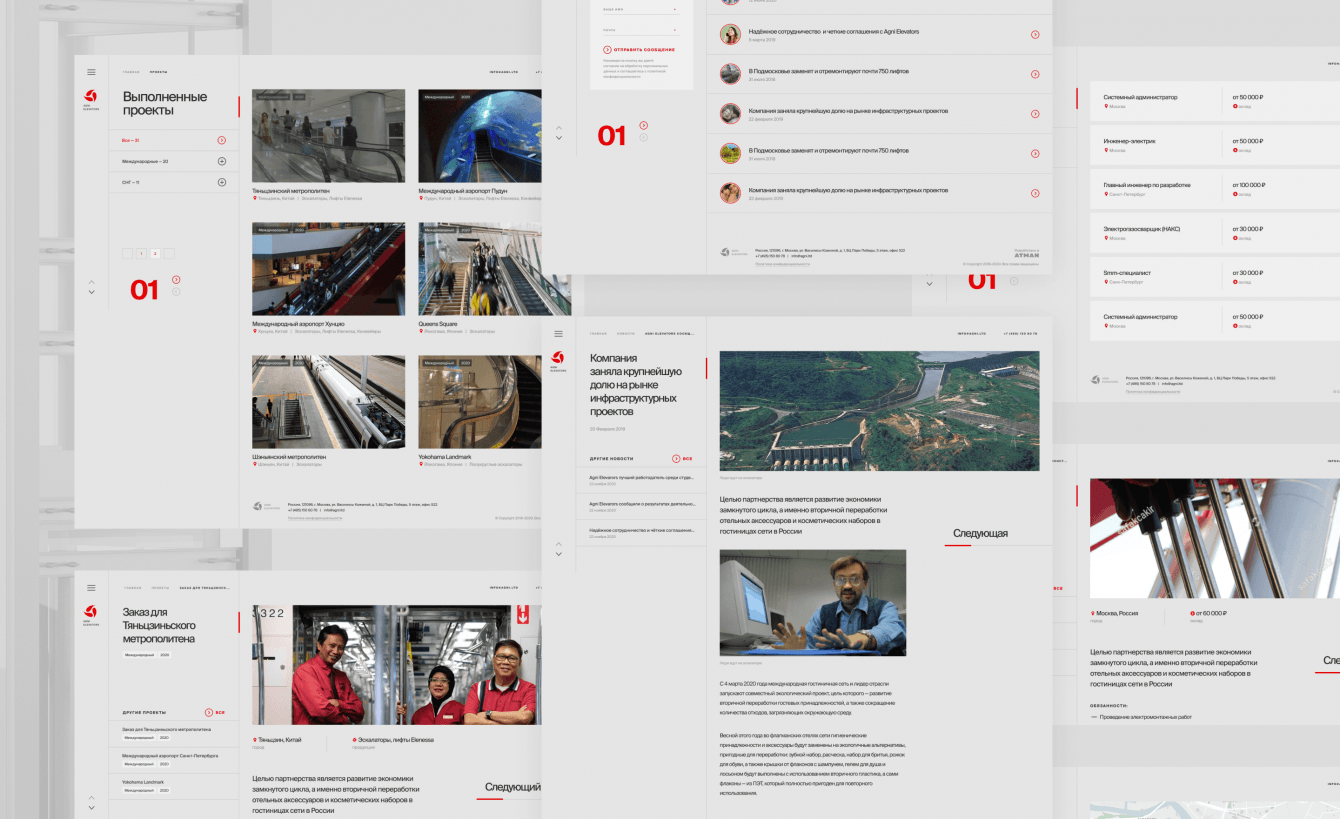
Task: Click down chevron on Выполненные проекты sidebar
Action: pos(91,292)
